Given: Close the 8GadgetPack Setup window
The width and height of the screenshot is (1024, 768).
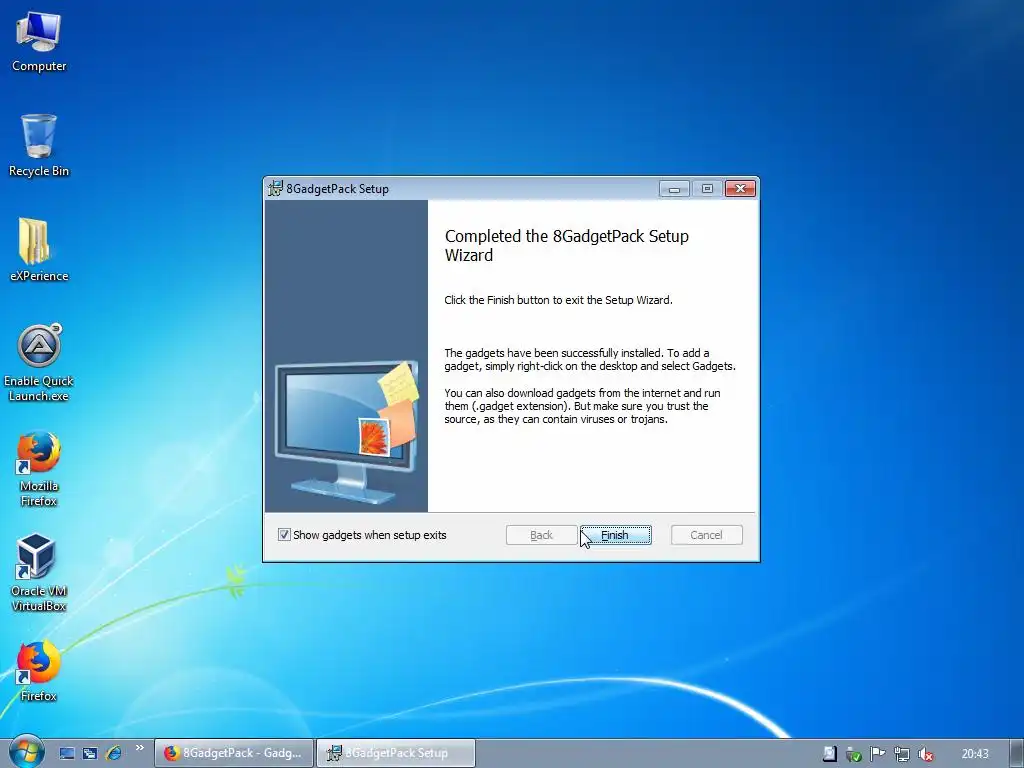Looking at the screenshot, I should coord(740,189).
